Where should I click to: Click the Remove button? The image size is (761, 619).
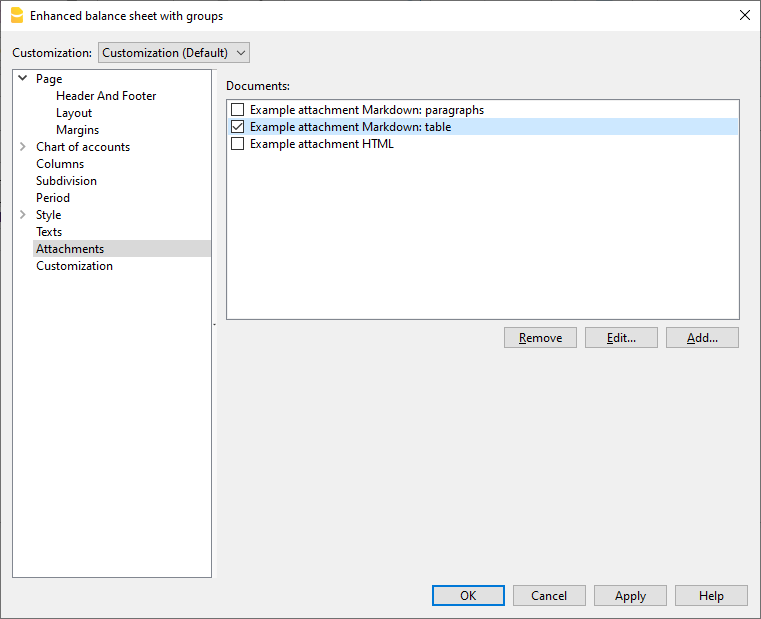pyautogui.click(x=540, y=338)
